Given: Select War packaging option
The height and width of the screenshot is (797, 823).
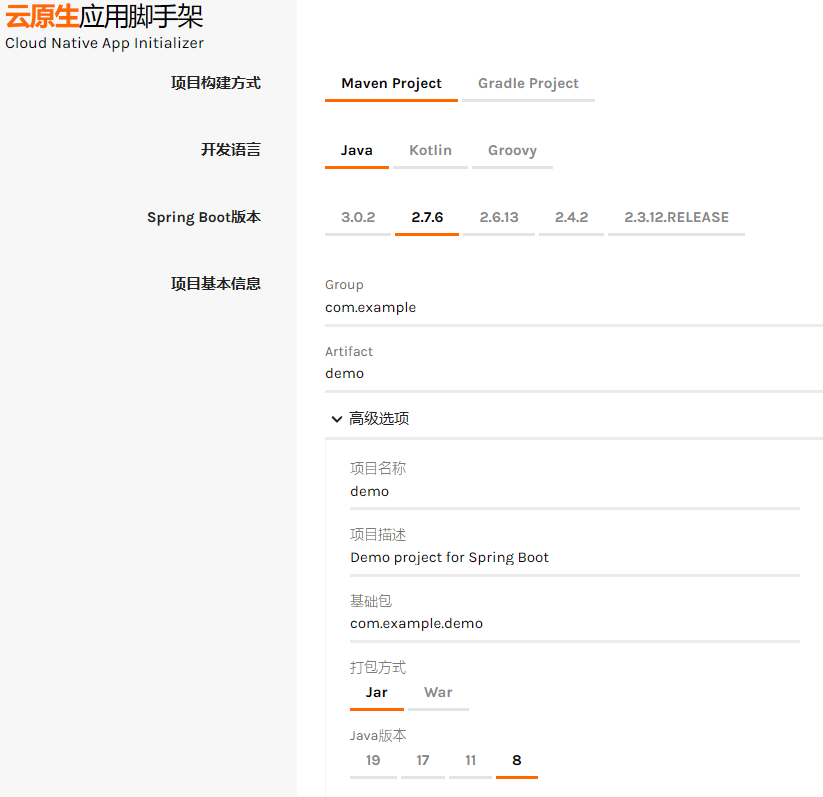Looking at the screenshot, I should (438, 693).
